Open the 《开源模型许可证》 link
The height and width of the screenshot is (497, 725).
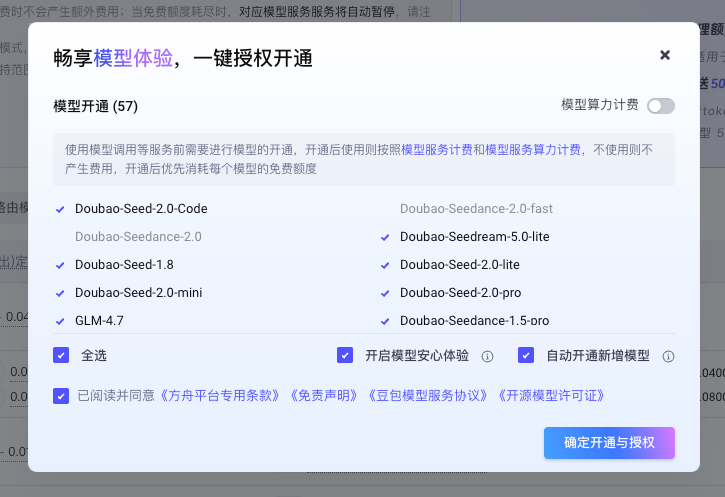[x=551, y=396]
